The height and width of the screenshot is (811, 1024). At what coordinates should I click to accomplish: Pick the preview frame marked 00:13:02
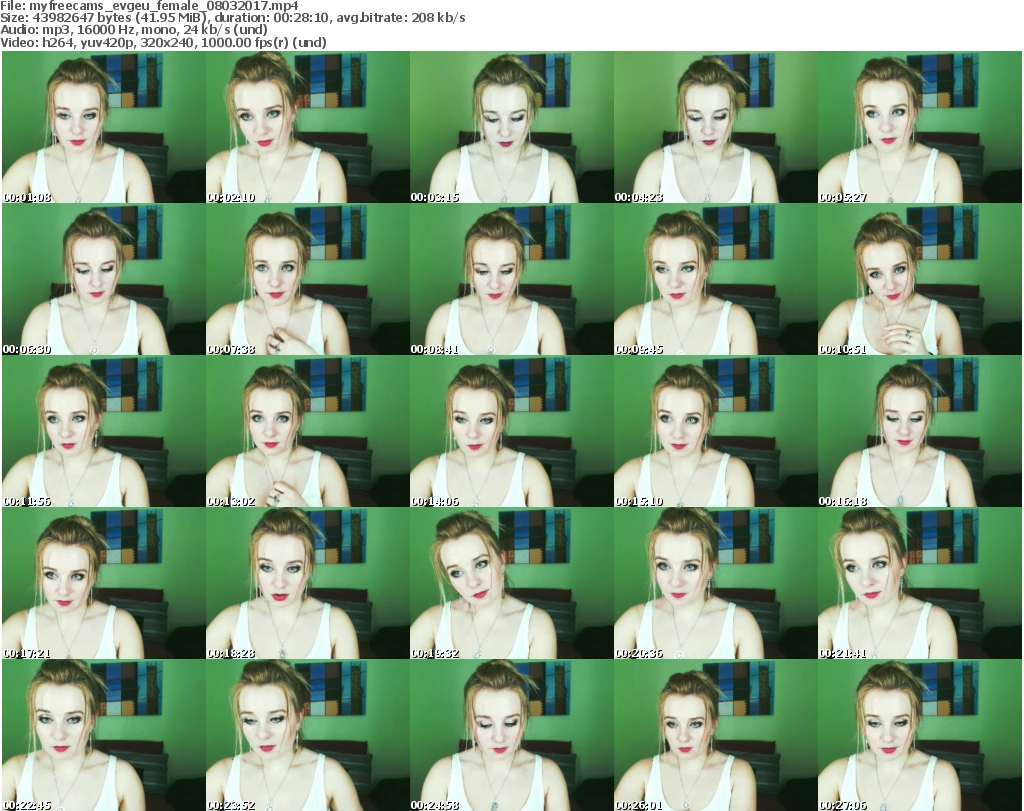click(x=308, y=432)
